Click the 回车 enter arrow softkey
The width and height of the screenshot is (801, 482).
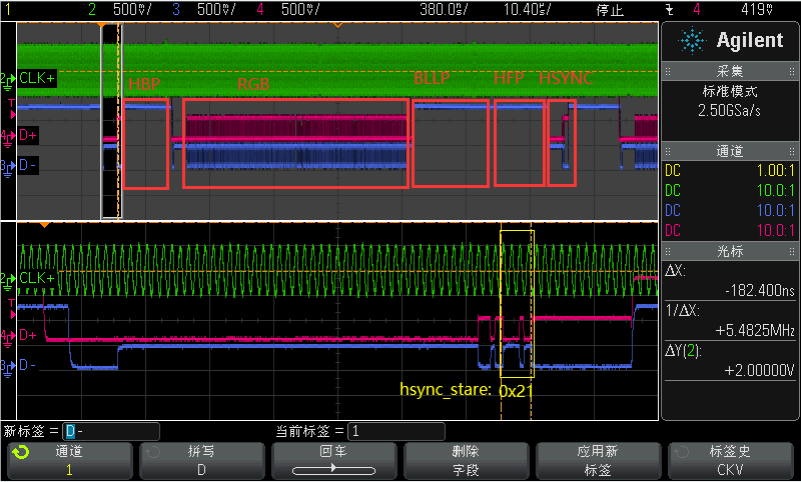pos(333,460)
